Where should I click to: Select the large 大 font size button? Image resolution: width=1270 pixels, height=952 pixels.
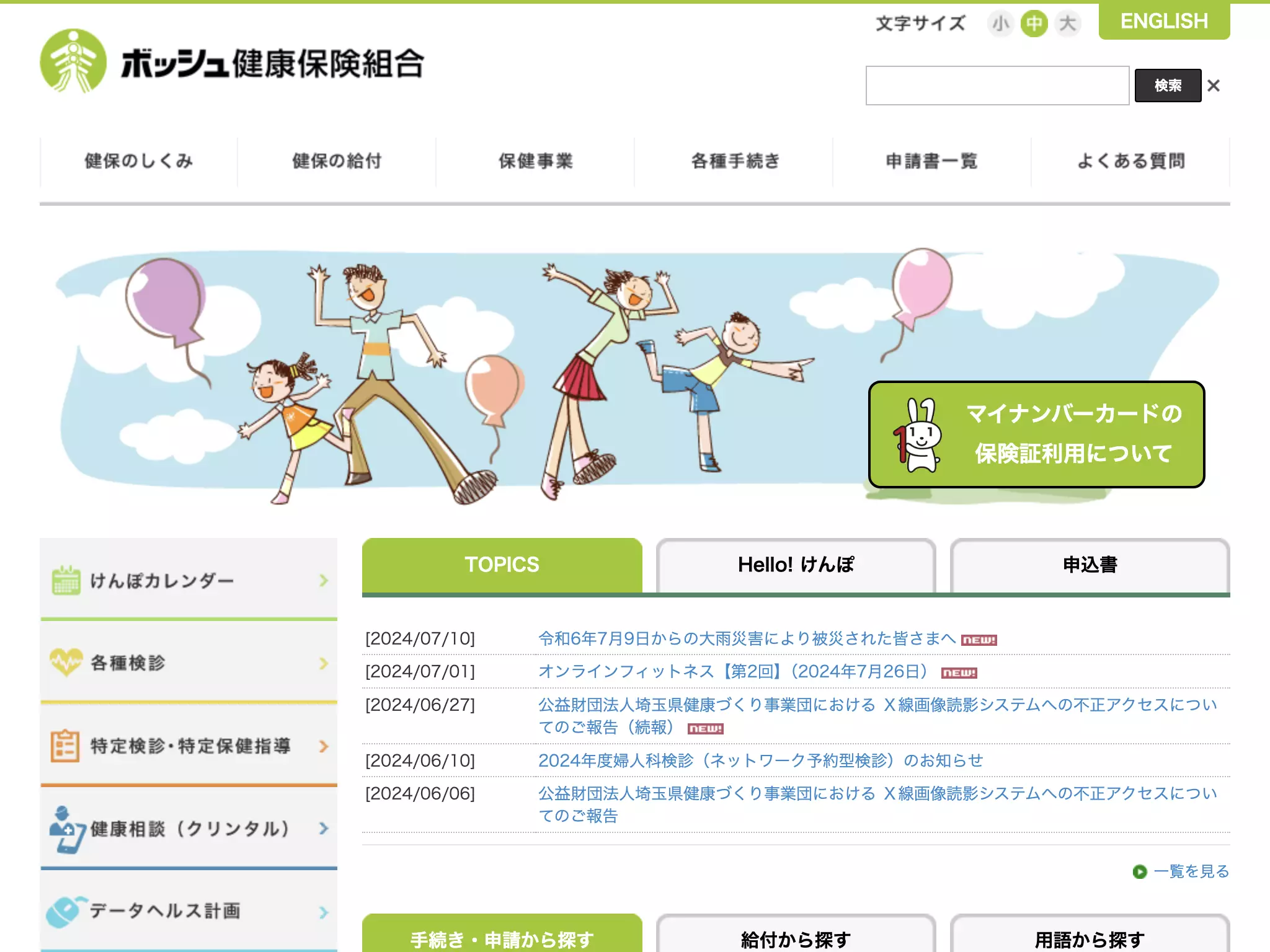pos(1067,24)
